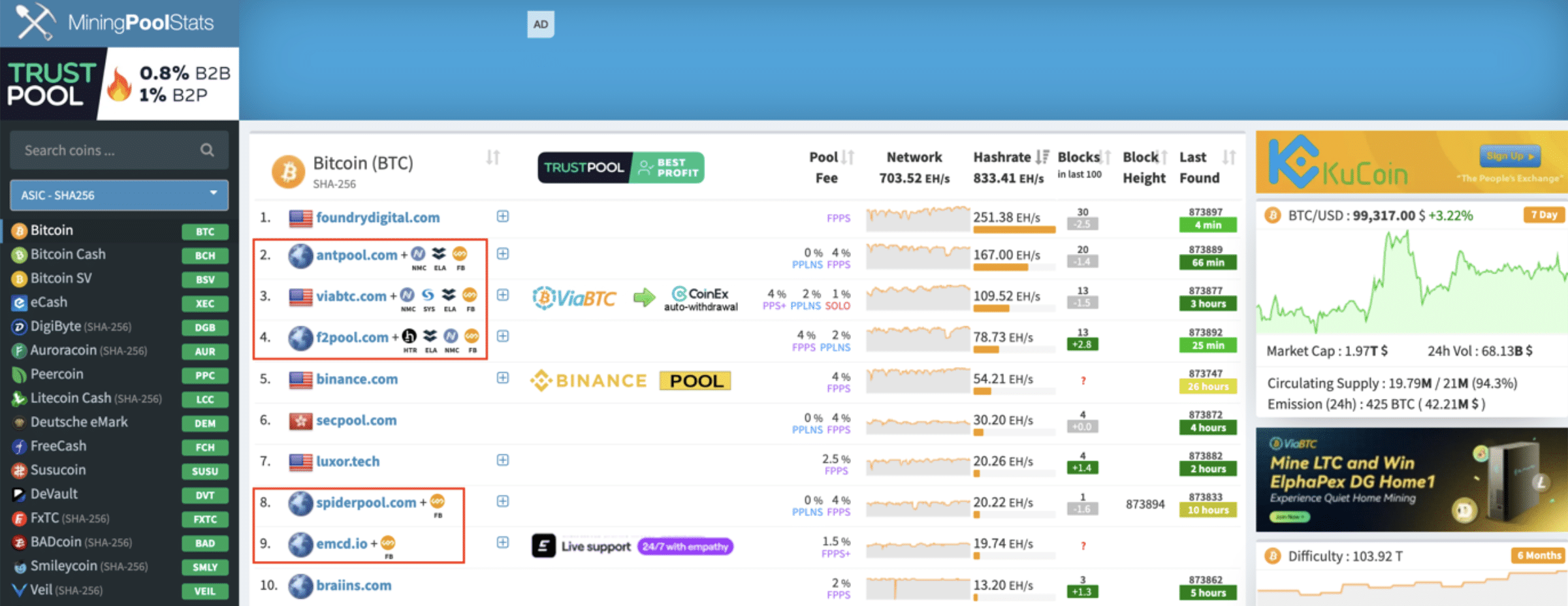Click the SYS coin icon on the viabtc.com row
This screenshot has width=1568, height=606.
(x=428, y=295)
